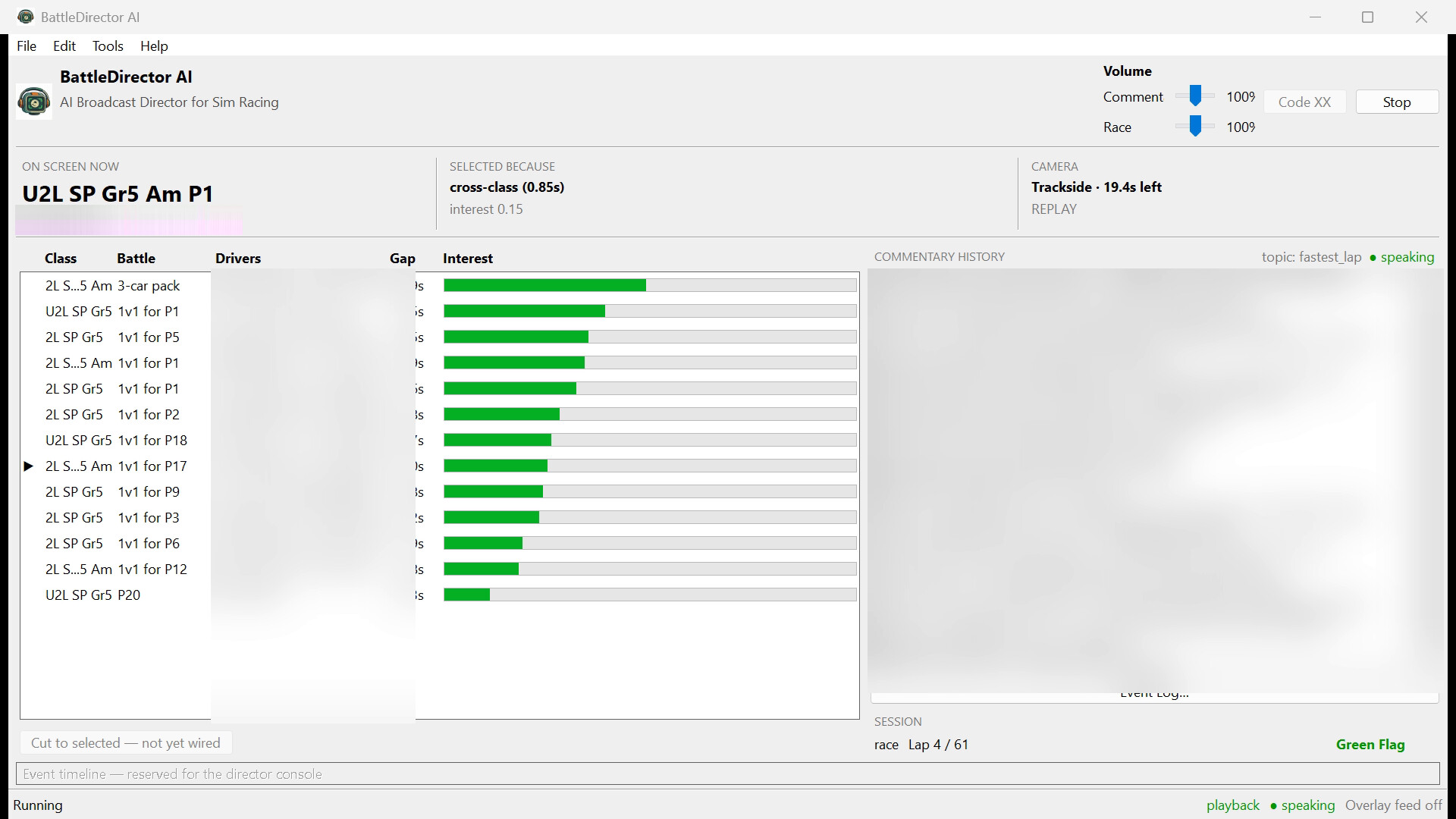This screenshot has width=1456, height=819.
Task: Select the U2L SP Gr5 P20 row
Action: [440, 595]
